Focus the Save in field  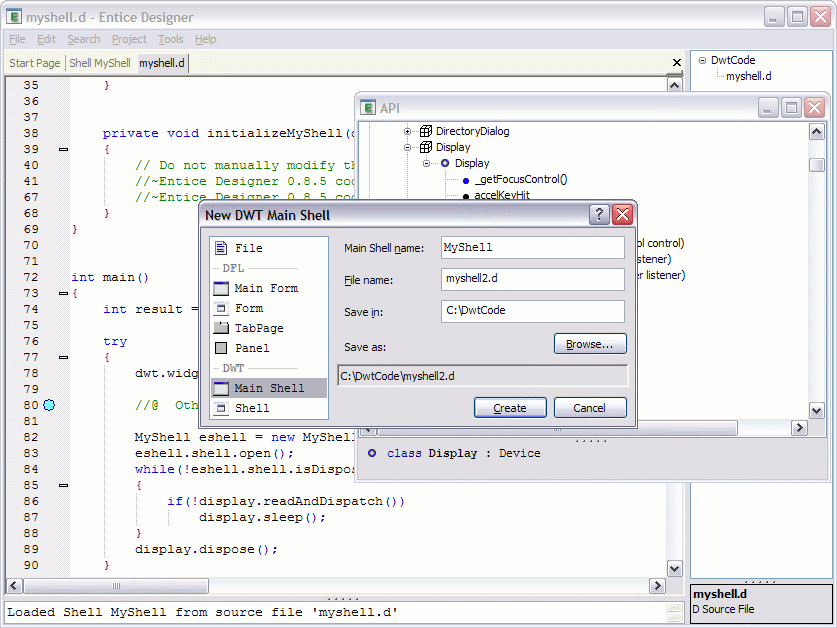532,311
